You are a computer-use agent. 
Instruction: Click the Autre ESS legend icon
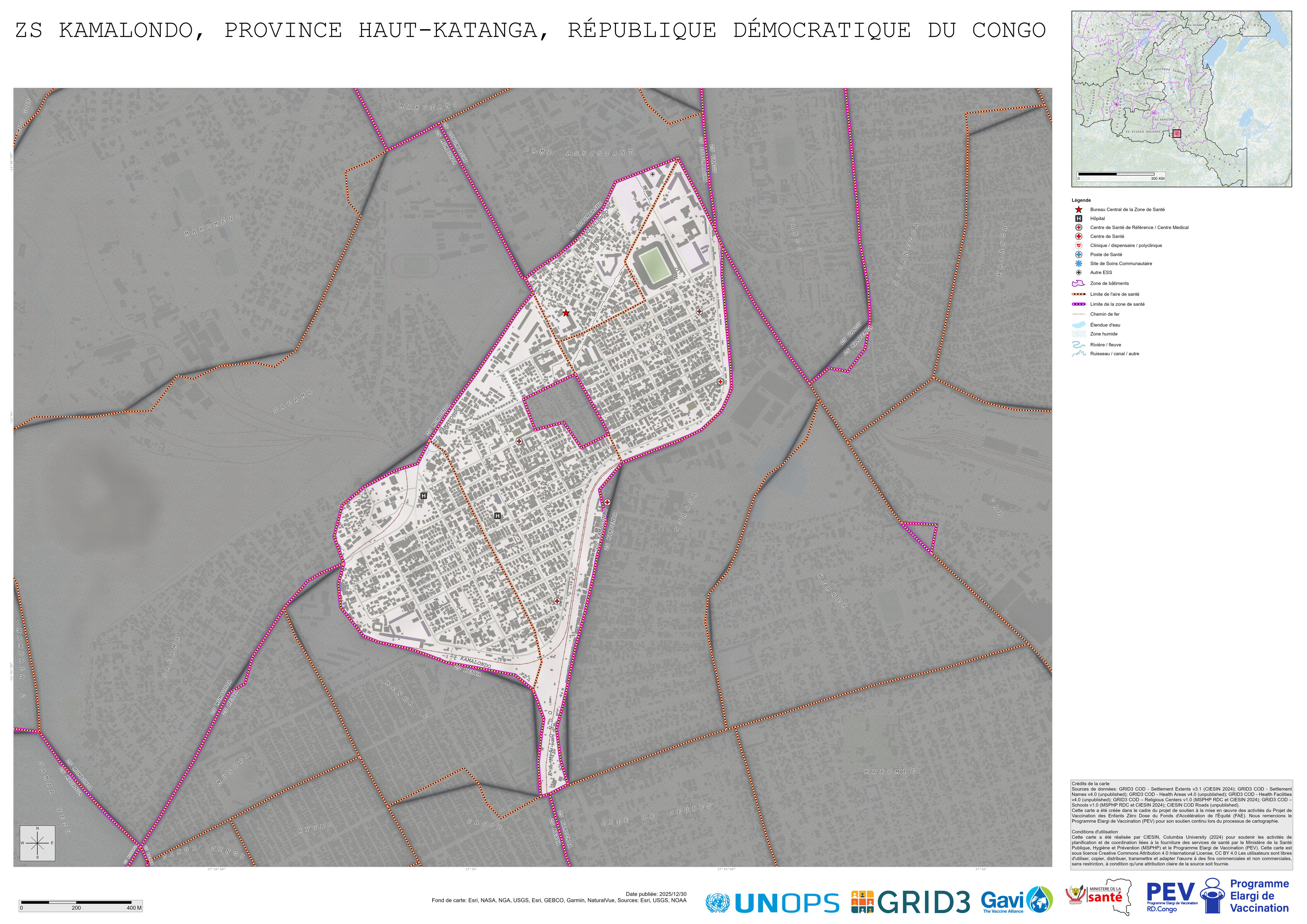pyautogui.click(x=1078, y=272)
